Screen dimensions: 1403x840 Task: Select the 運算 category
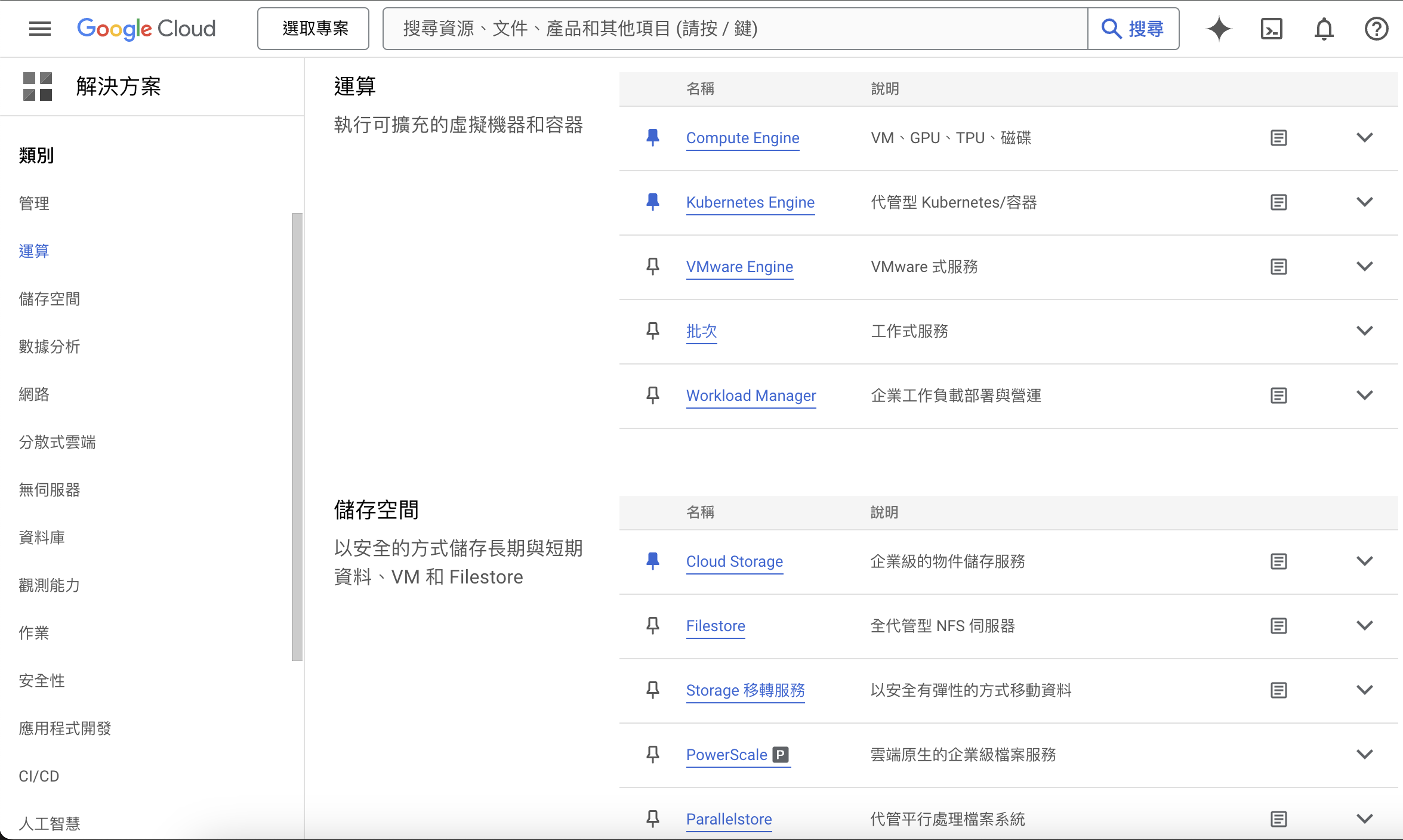(x=34, y=251)
